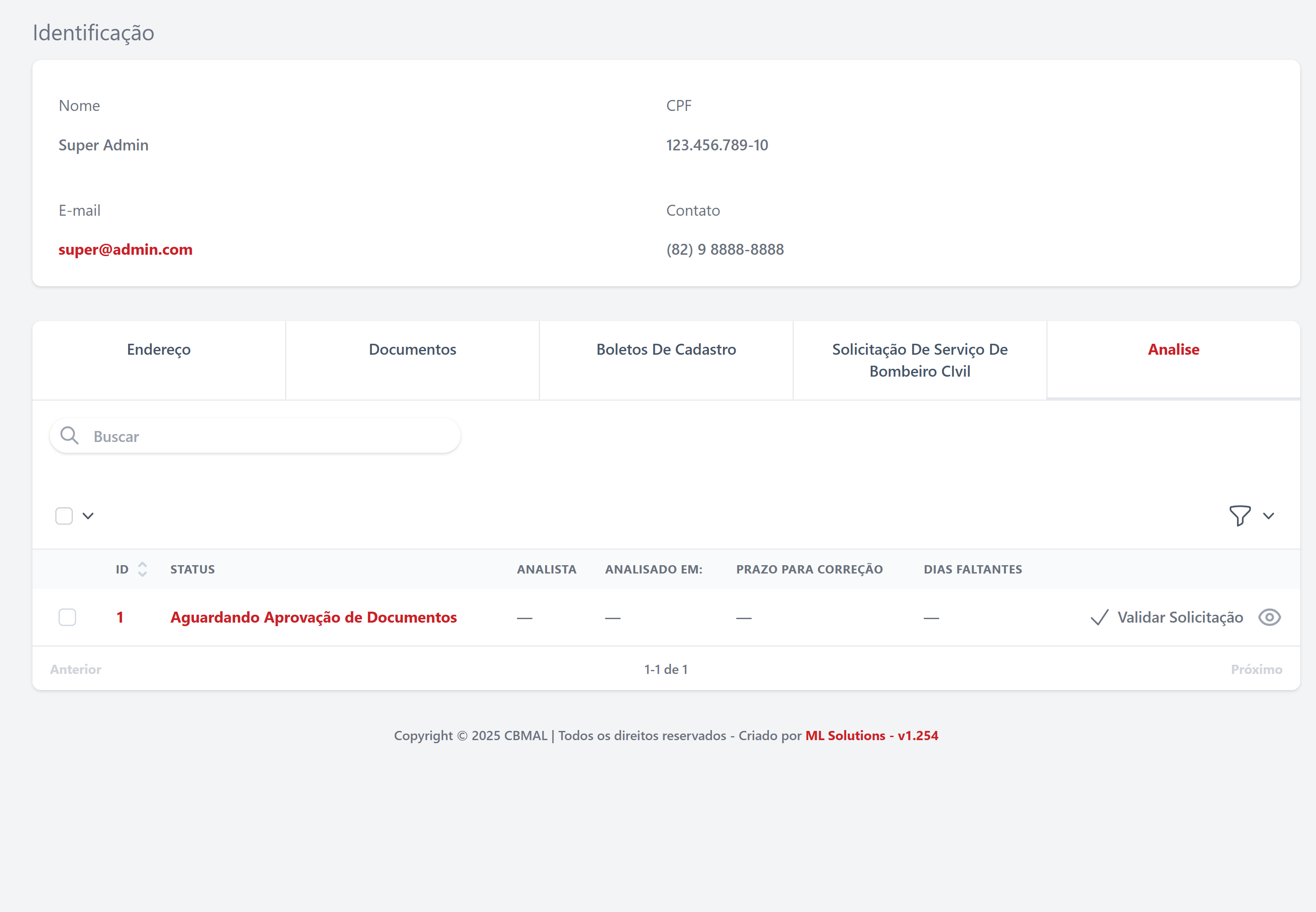
Task: Click Aguardando Aprovação de Documentos status link
Action: tap(313, 617)
